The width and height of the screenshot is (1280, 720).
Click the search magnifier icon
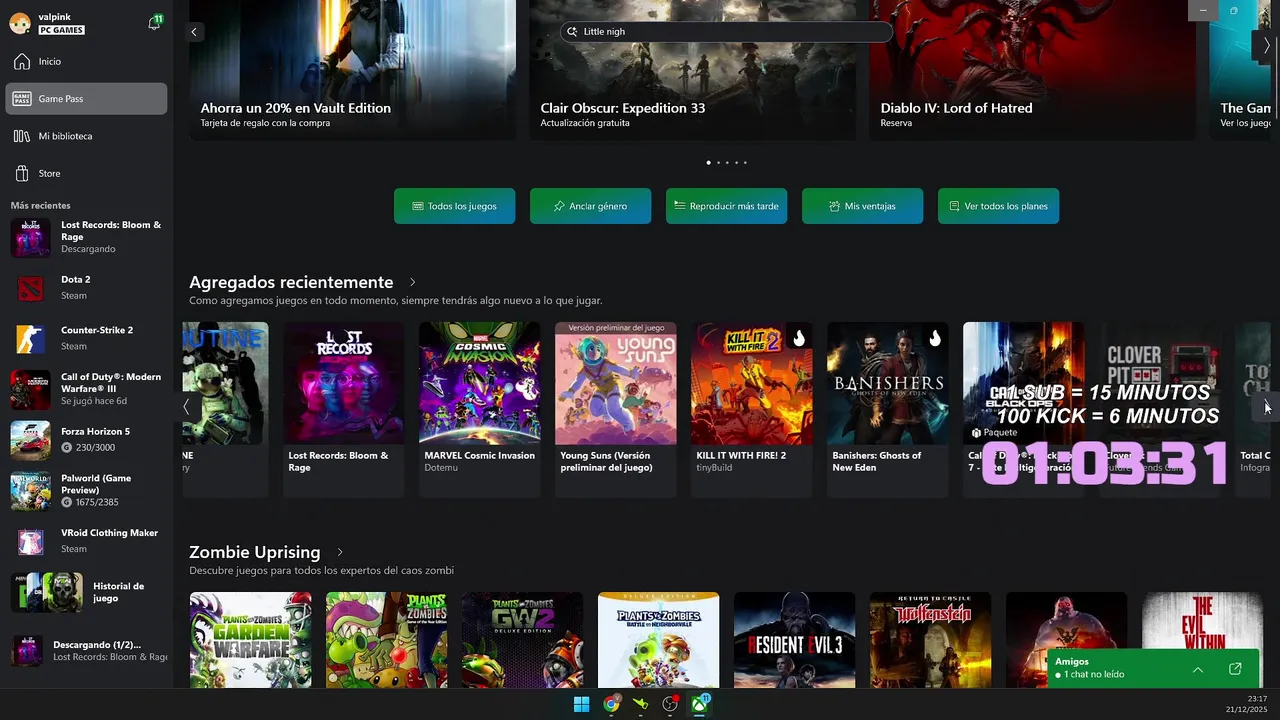572,32
